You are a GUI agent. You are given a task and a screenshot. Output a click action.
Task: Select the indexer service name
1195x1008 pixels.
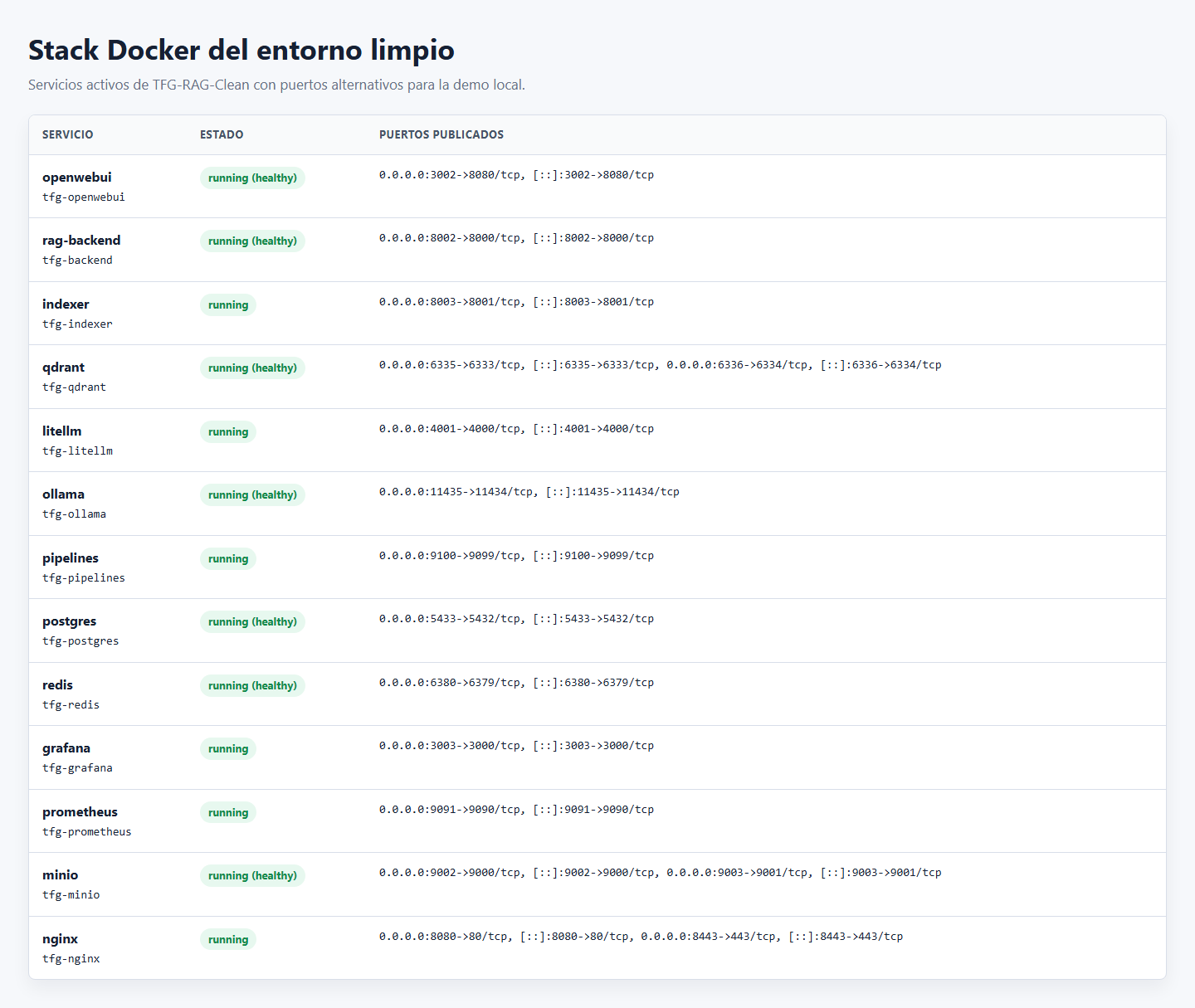(66, 304)
